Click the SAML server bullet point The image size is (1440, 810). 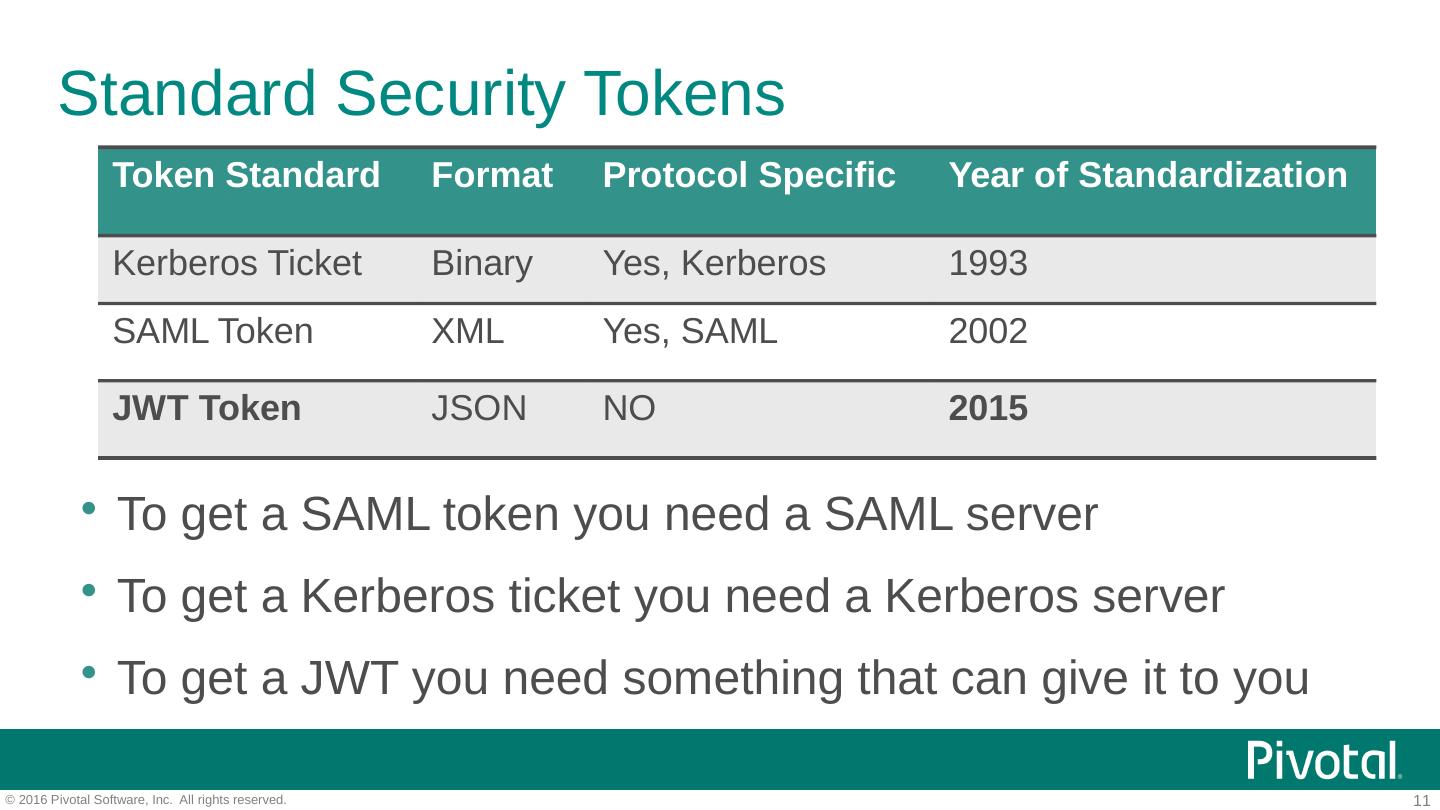(607, 515)
